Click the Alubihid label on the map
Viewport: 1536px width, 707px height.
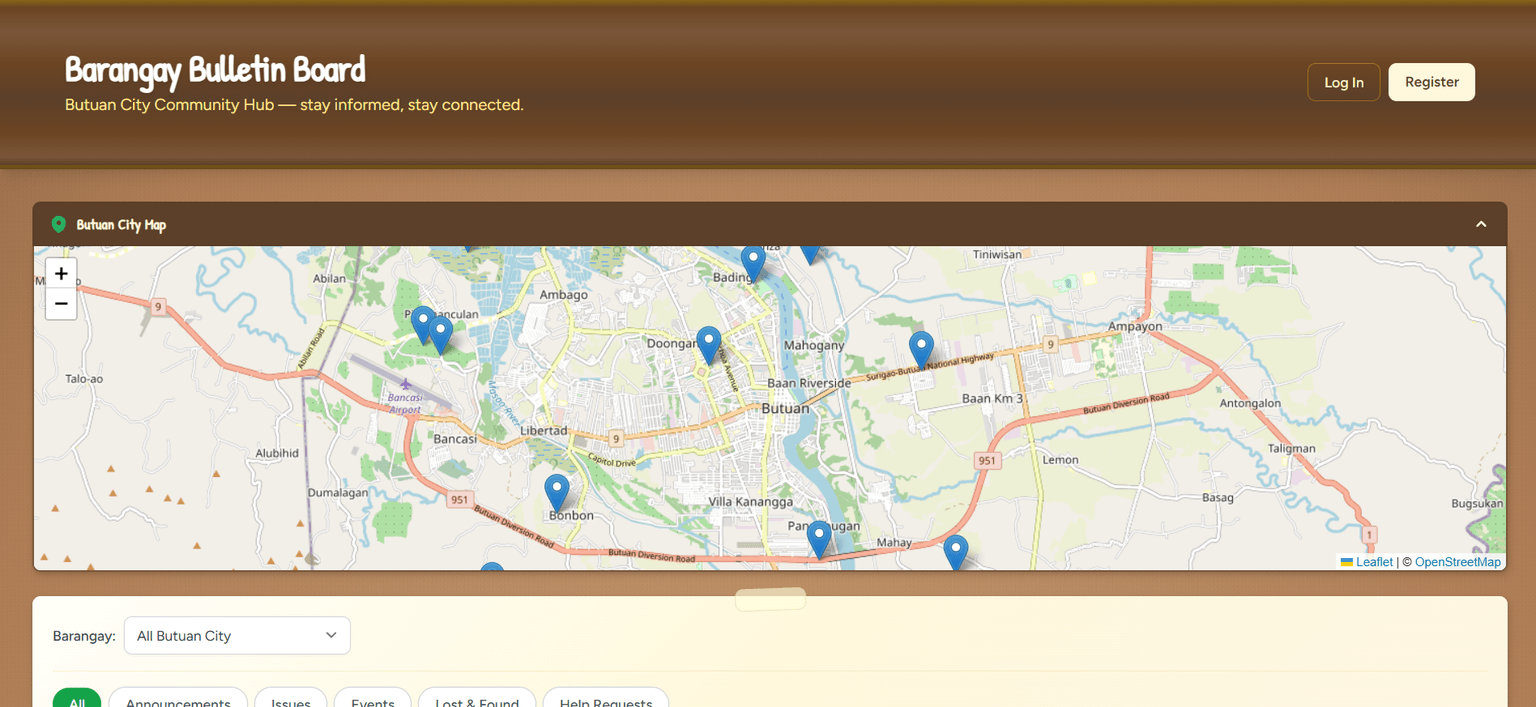pos(277,453)
